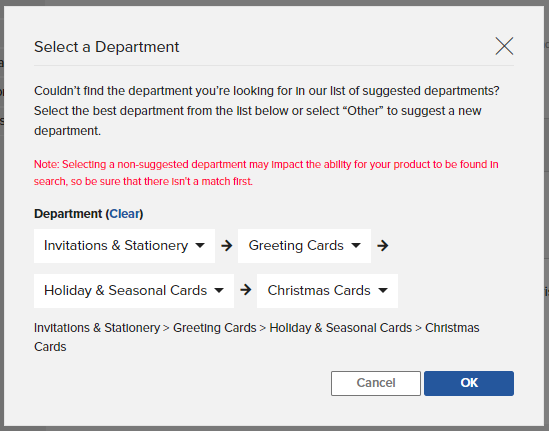Click the Clear link beside Department
549x431 pixels.
pos(124,214)
